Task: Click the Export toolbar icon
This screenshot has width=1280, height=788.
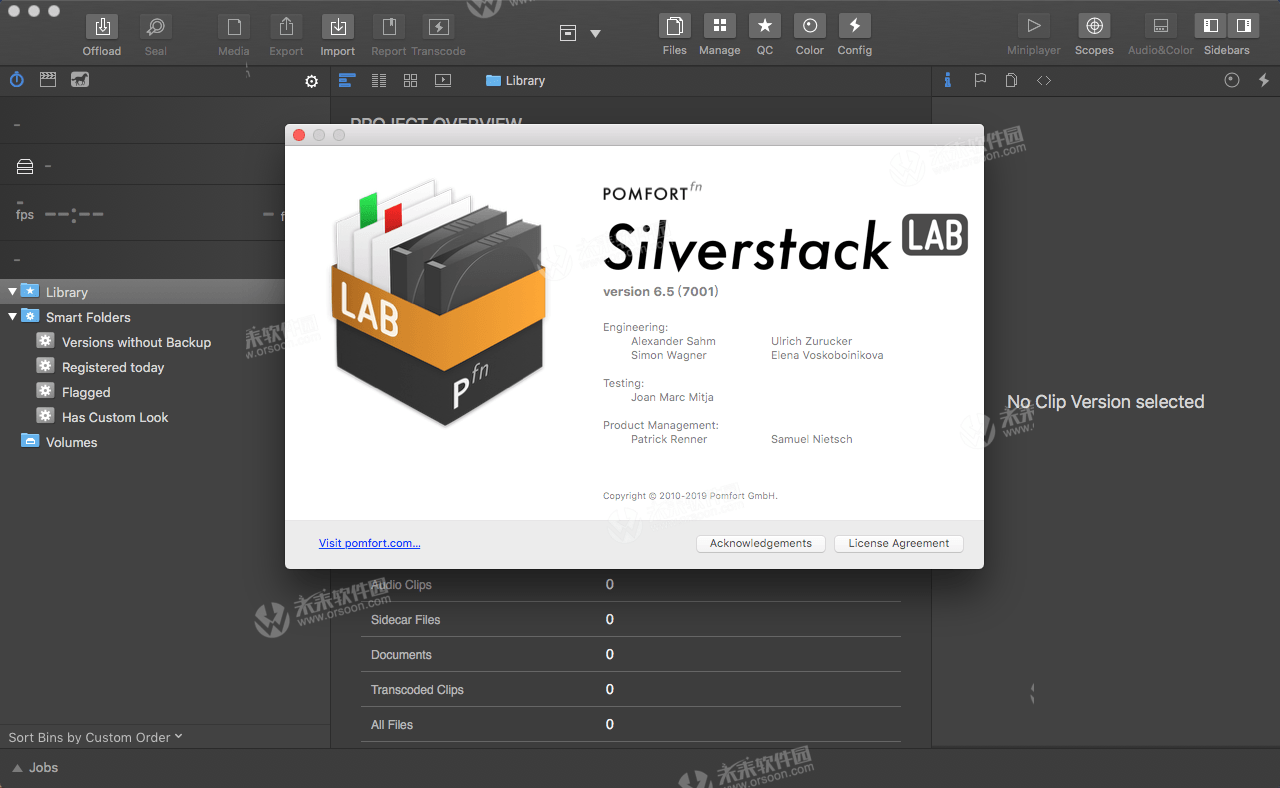Action: pyautogui.click(x=285, y=25)
